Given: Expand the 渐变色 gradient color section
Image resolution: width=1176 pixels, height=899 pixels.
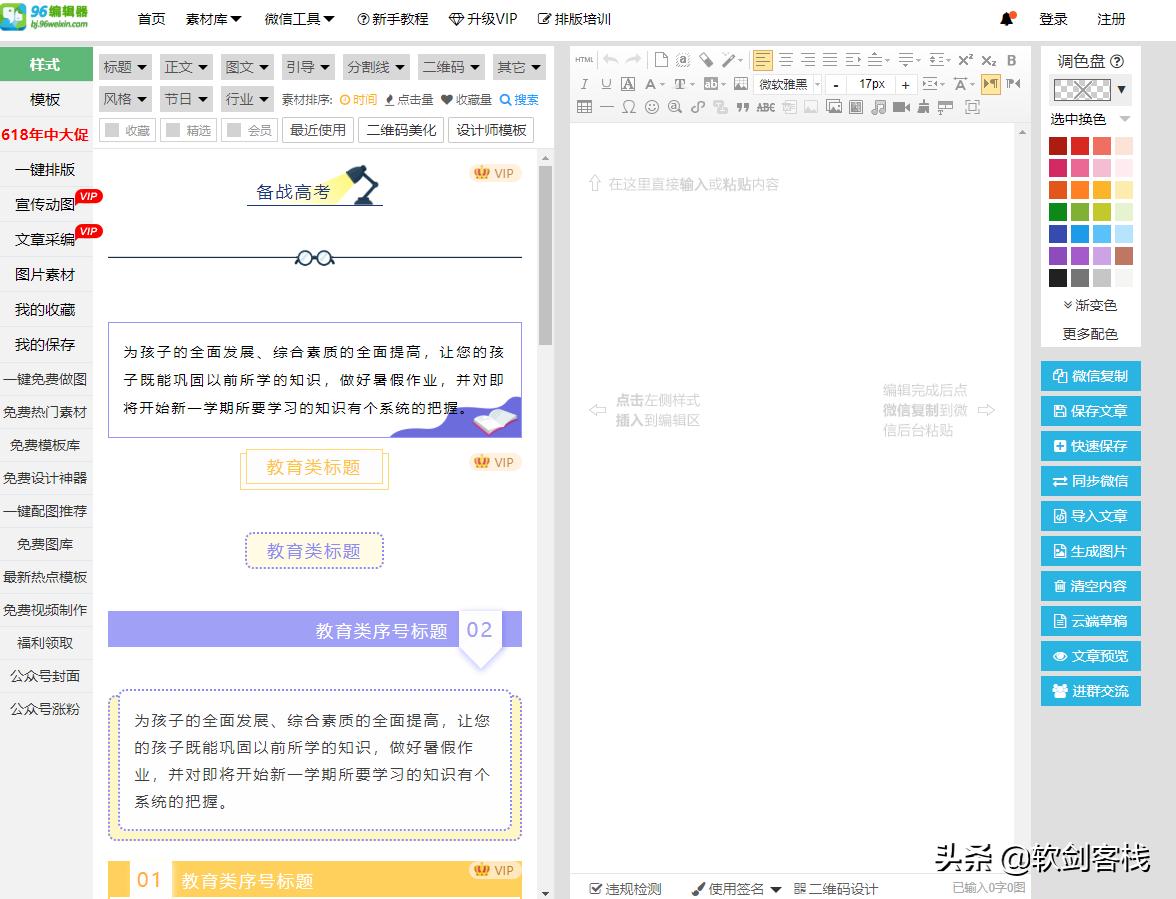Looking at the screenshot, I should point(1089,305).
